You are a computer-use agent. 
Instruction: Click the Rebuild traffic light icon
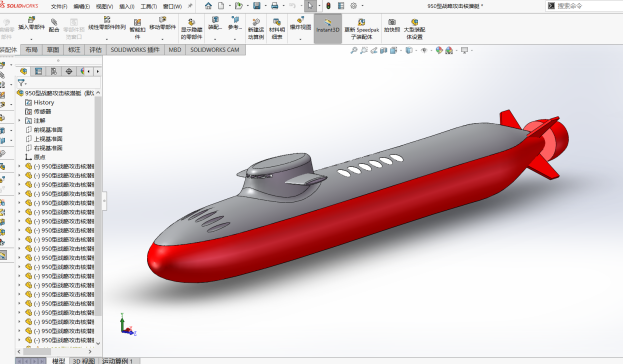pos(328,6)
